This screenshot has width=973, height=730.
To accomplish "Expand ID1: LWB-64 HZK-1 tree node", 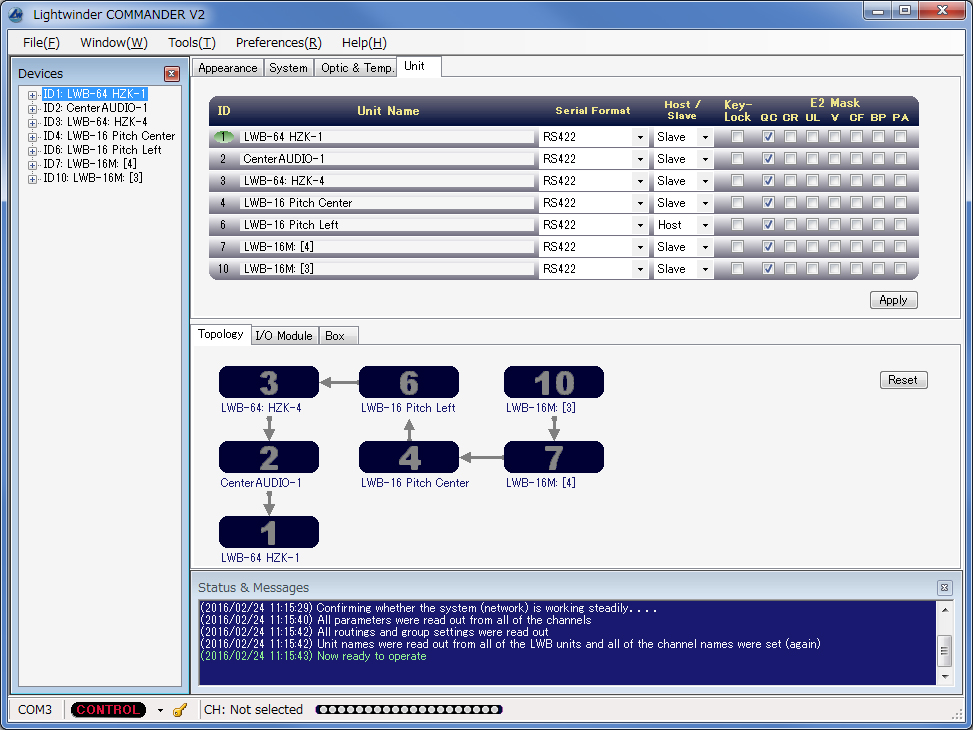I will [32, 95].
